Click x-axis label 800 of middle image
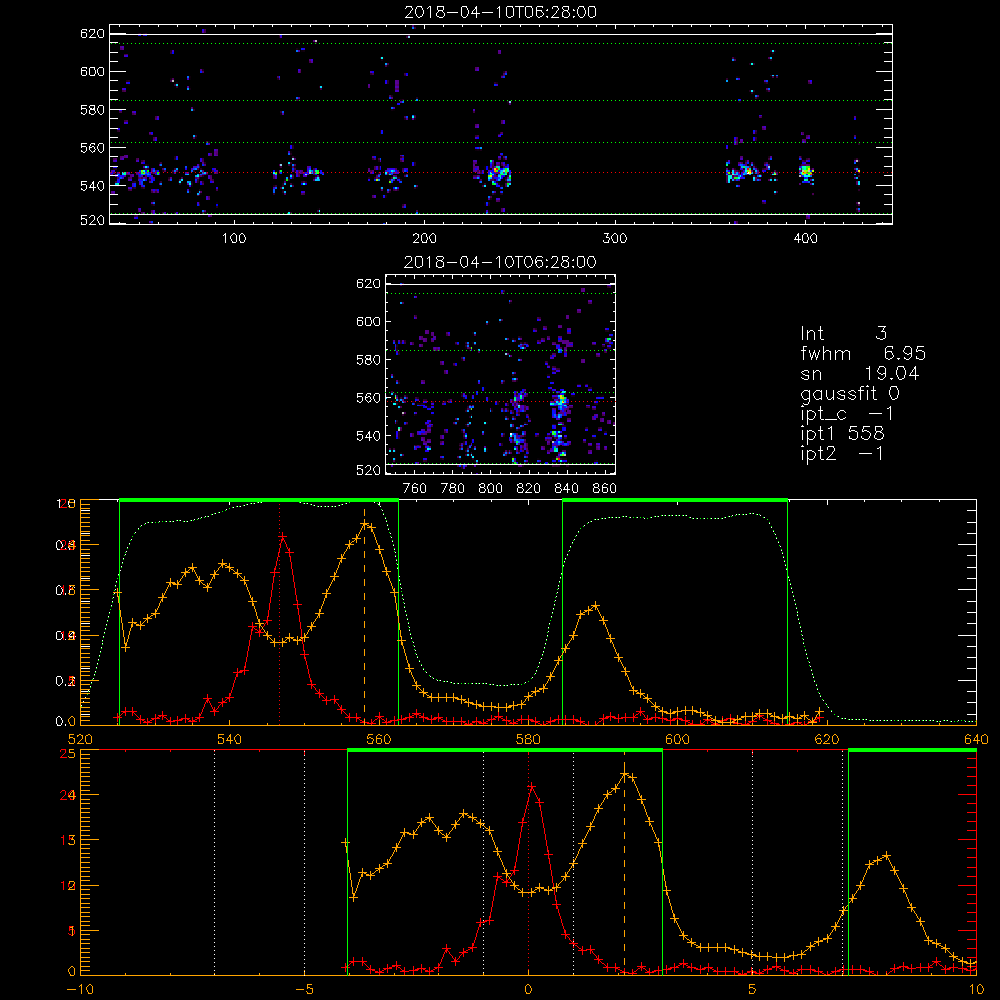Image resolution: width=1000 pixels, height=1000 pixels. (490, 489)
